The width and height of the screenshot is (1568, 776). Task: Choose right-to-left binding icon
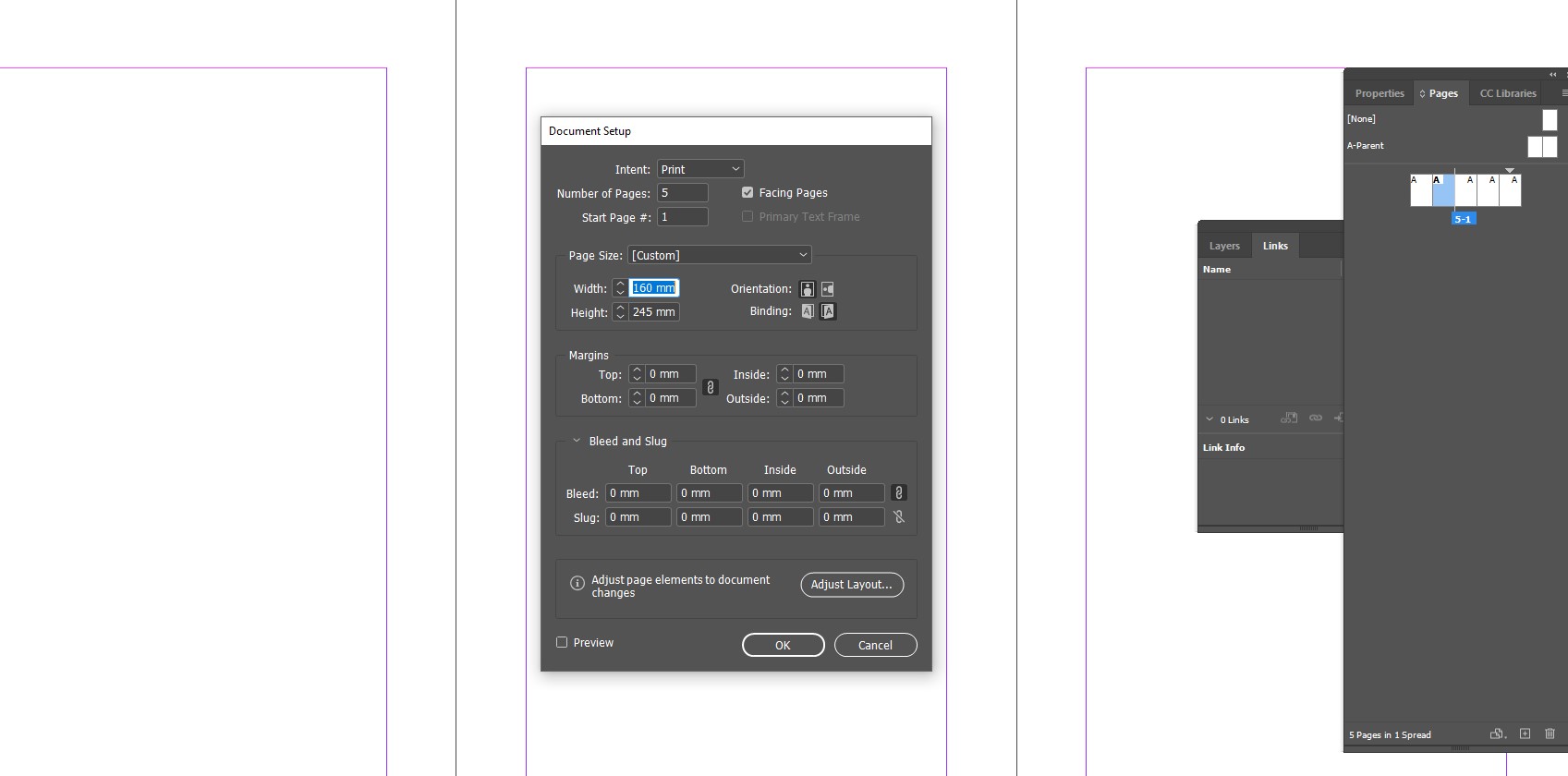coord(828,311)
